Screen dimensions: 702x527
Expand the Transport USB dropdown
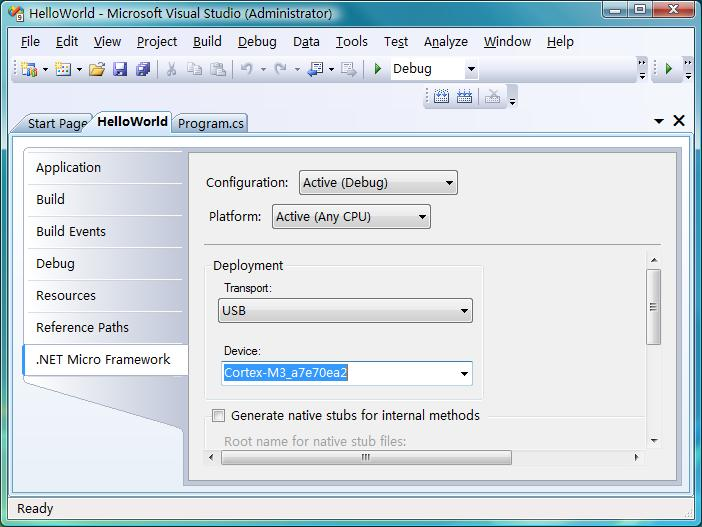coord(345,311)
